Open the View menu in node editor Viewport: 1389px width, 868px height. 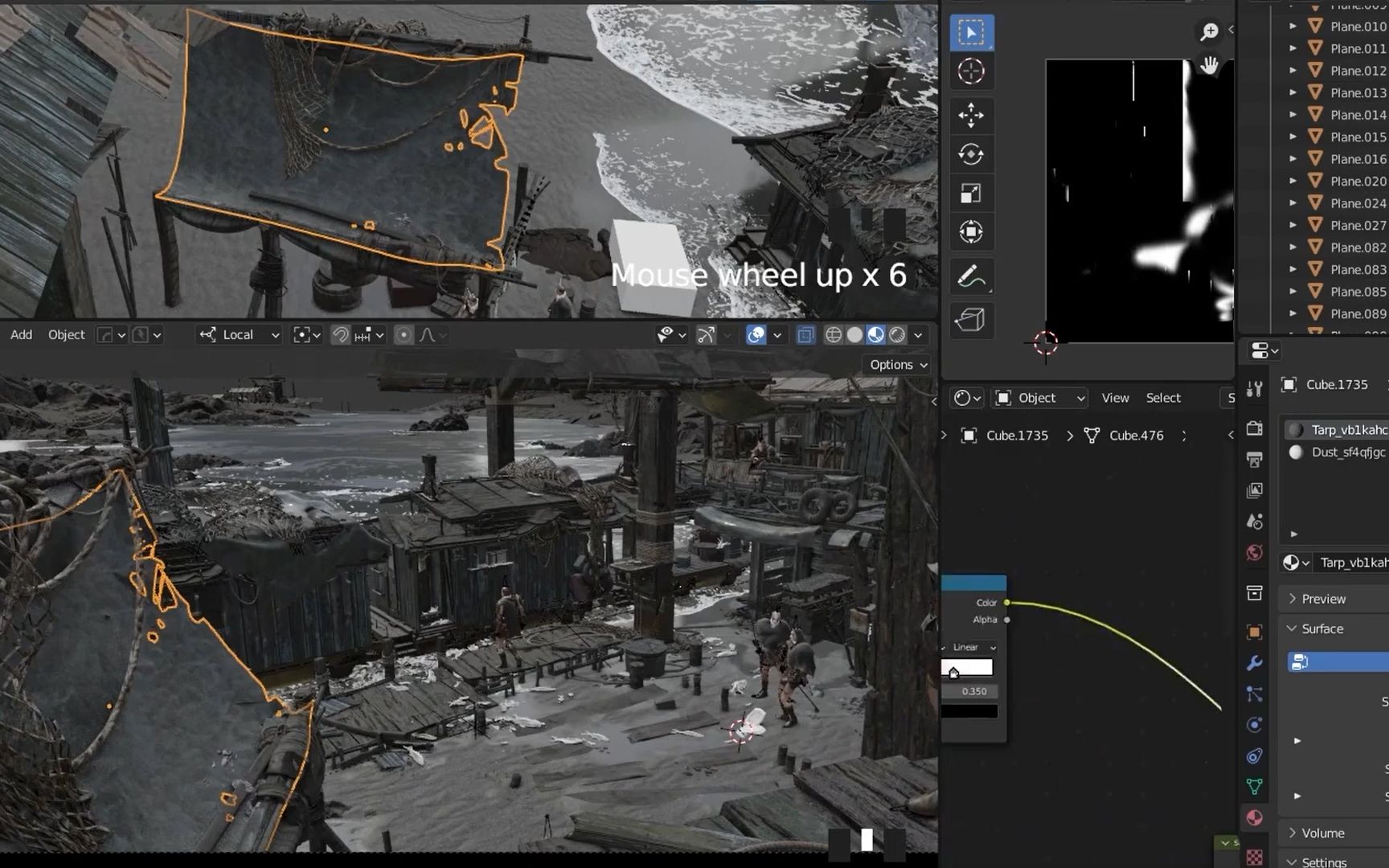pyautogui.click(x=1115, y=398)
